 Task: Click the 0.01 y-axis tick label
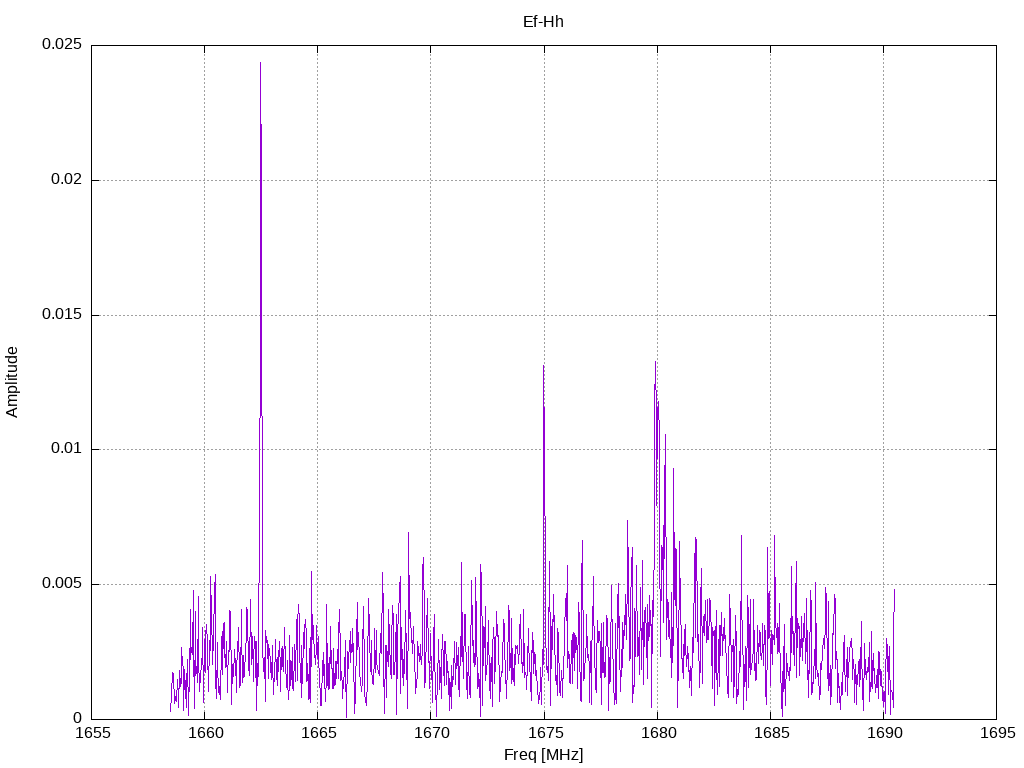[67, 449]
